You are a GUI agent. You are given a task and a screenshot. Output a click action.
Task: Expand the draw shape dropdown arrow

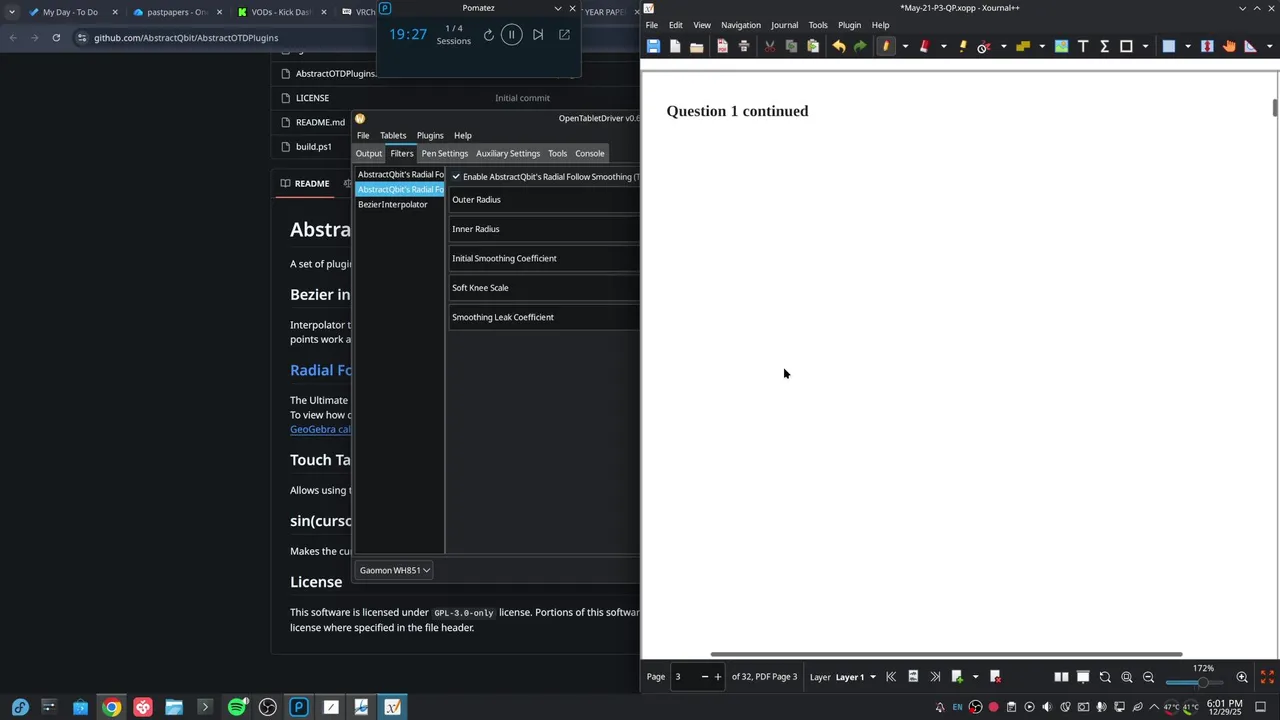click(1145, 46)
